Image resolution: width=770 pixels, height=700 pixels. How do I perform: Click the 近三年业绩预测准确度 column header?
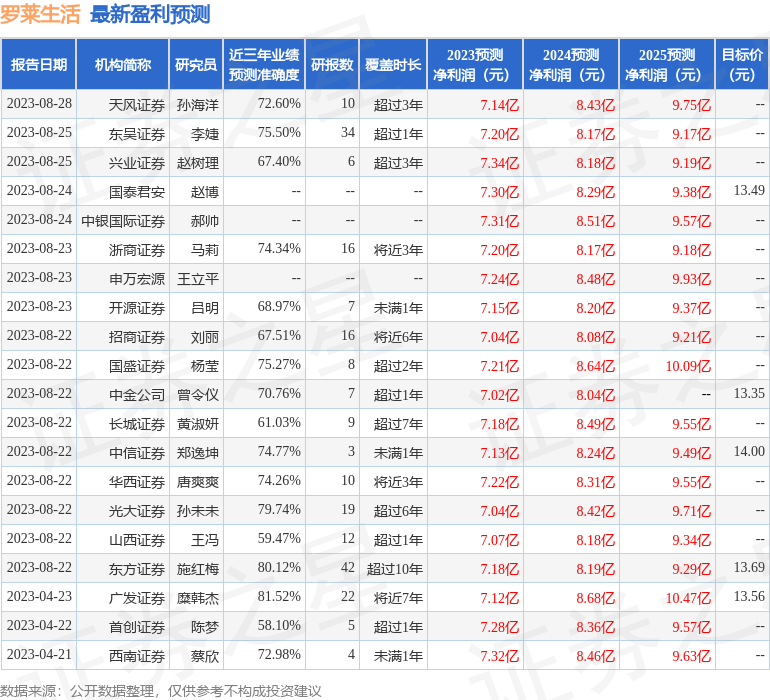(264, 64)
